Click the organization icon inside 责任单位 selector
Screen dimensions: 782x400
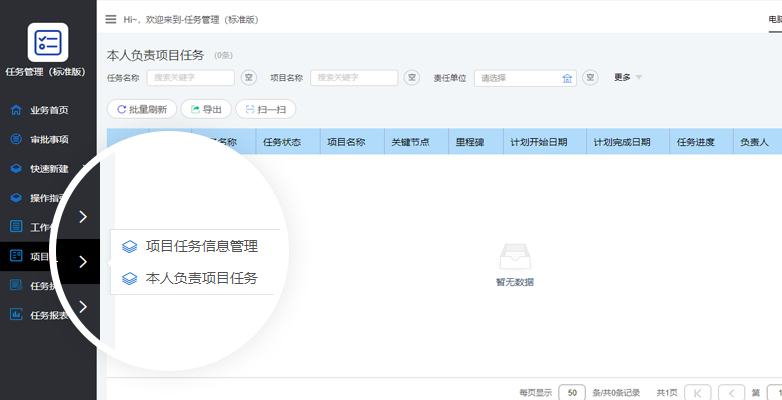click(567, 78)
